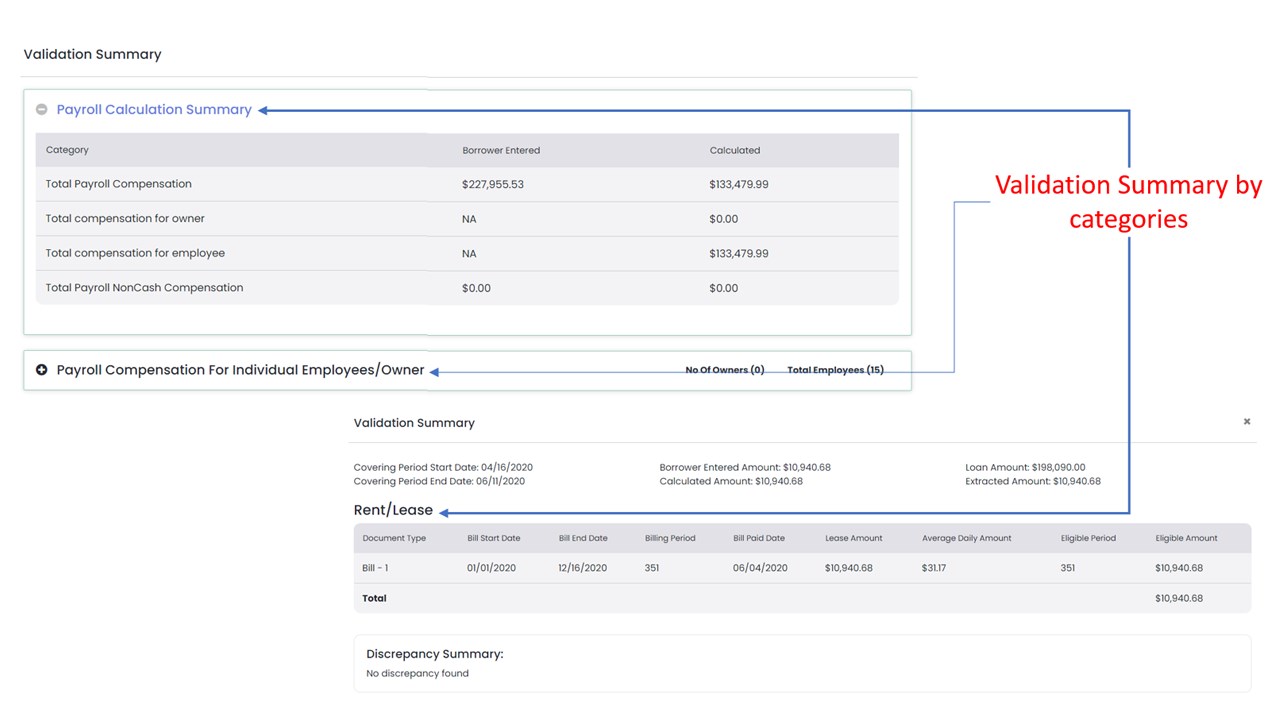Image resolution: width=1280 pixels, height=720 pixels.
Task: Select the Total Payroll Compensation row
Action: pyautogui.click(x=467, y=184)
